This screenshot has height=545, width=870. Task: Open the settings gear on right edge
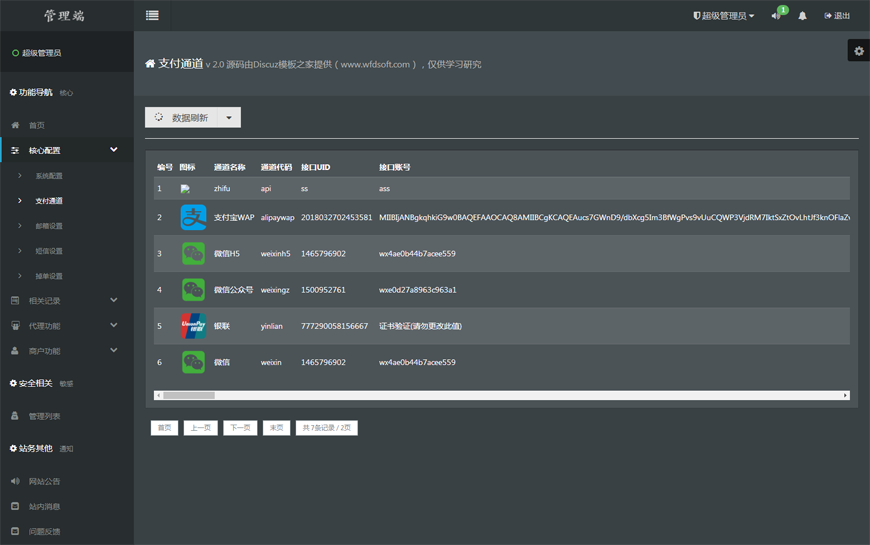point(858,51)
